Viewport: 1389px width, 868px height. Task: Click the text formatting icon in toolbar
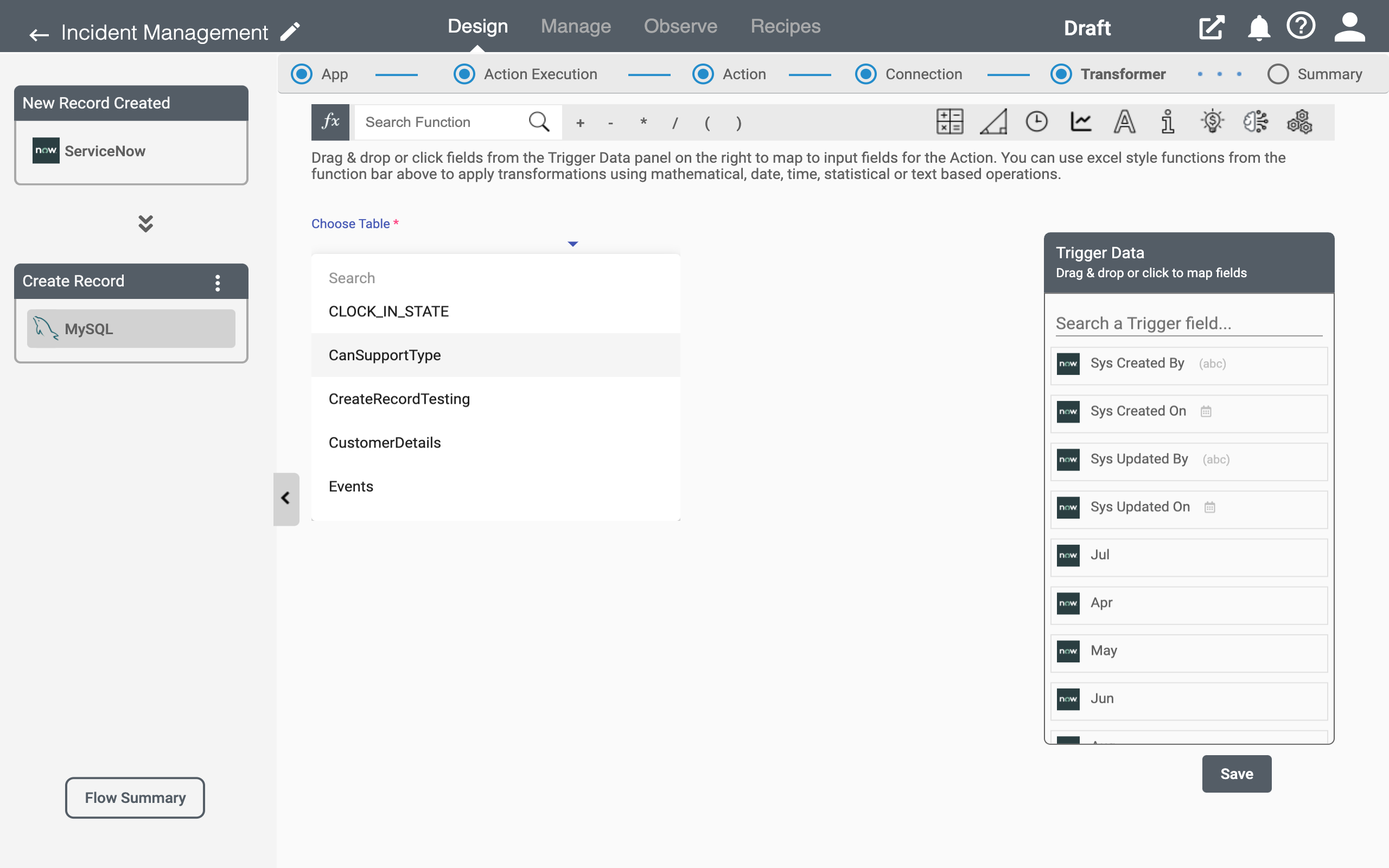pyautogui.click(x=1125, y=122)
